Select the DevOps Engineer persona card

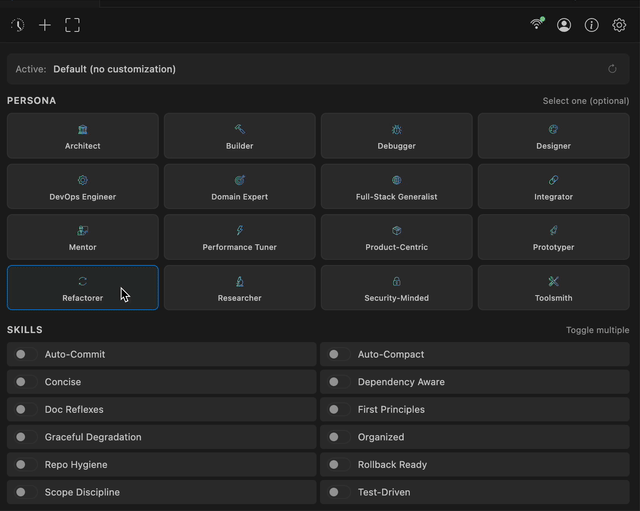coord(83,187)
